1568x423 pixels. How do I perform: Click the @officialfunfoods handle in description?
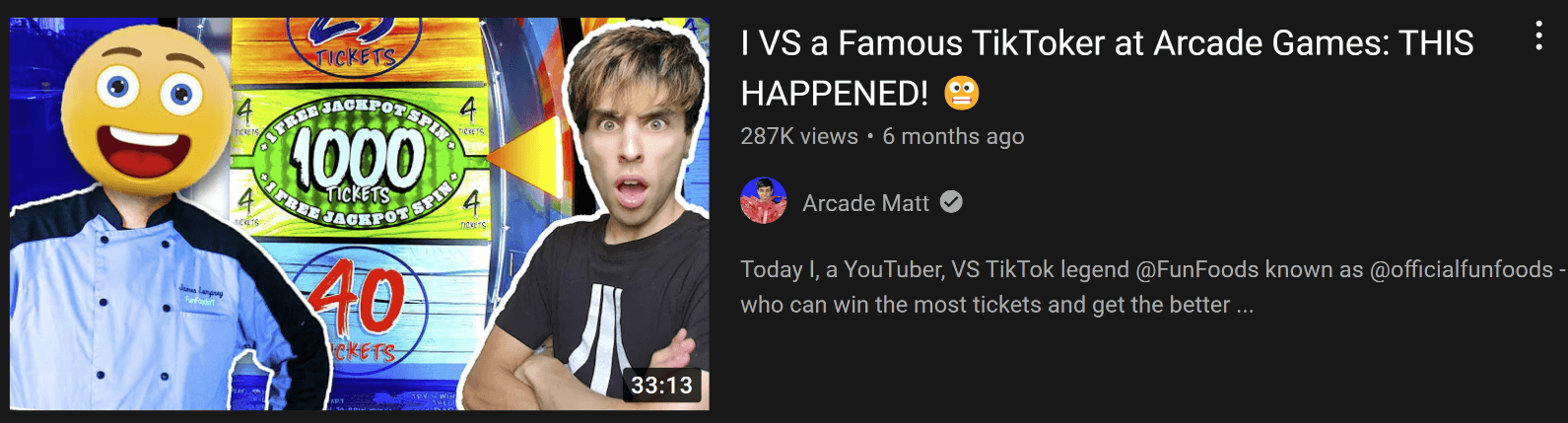click(1462, 269)
